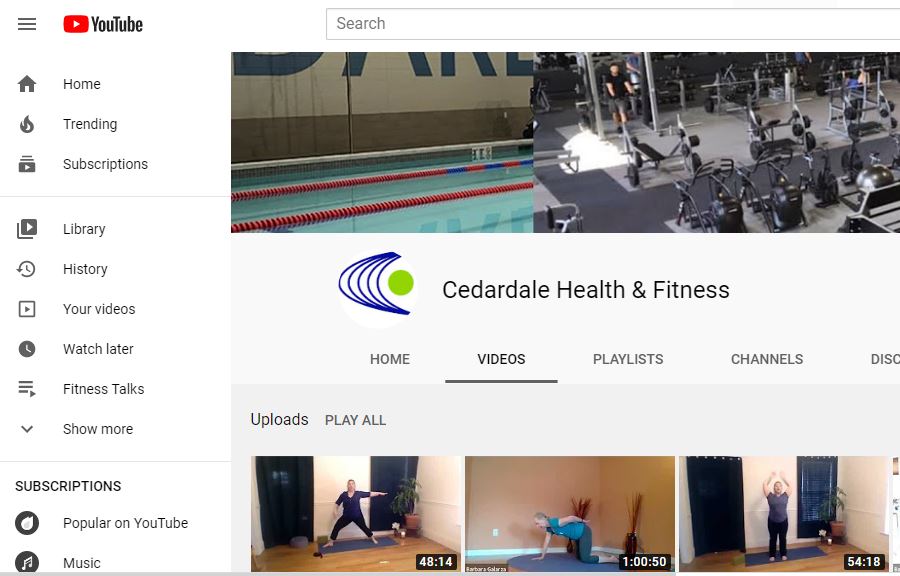Open the 1:00:50 video thumbnail
Image resolution: width=900 pixels, height=576 pixels.
pos(570,514)
